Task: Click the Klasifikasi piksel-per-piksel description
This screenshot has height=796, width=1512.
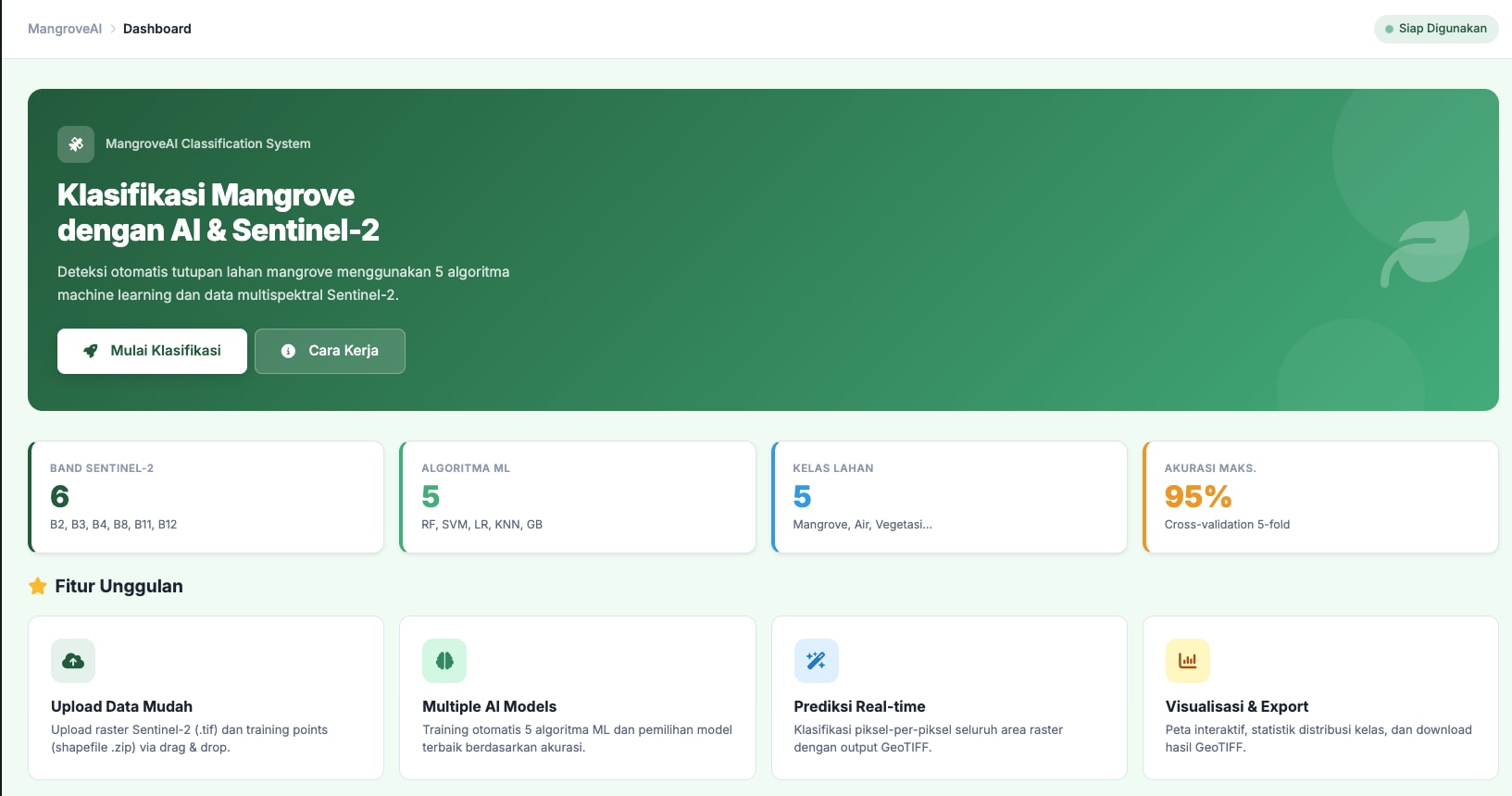Action: point(929,739)
